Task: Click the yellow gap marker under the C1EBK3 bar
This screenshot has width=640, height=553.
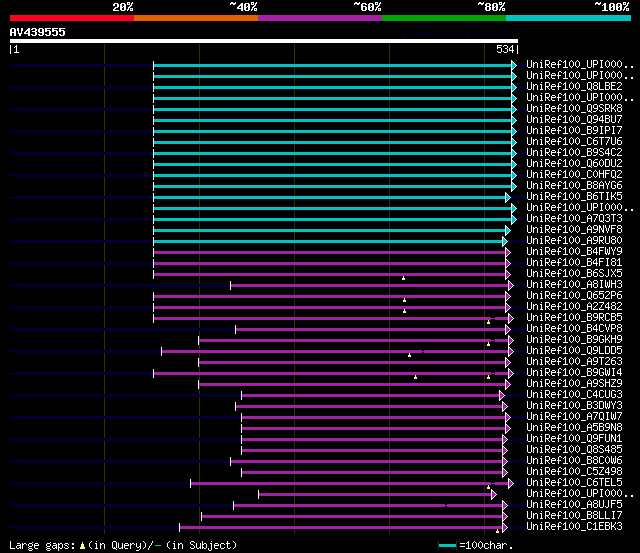Action: tap(497, 531)
